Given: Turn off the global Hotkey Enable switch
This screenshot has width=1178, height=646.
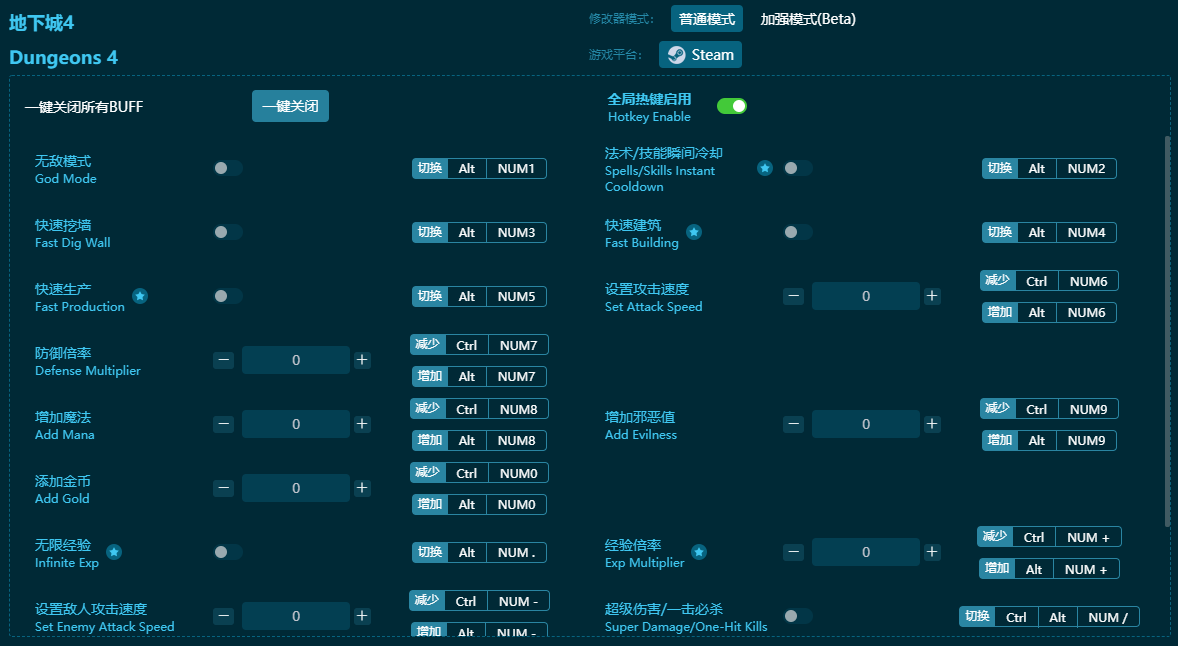Looking at the screenshot, I should 732,106.
